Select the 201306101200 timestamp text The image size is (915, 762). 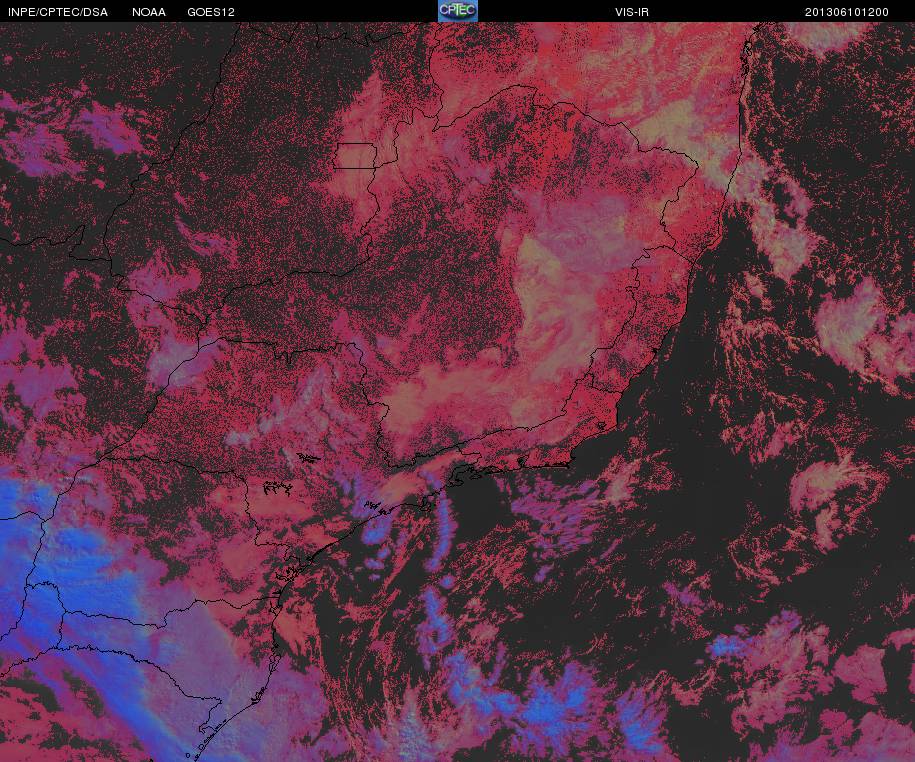[847, 12]
